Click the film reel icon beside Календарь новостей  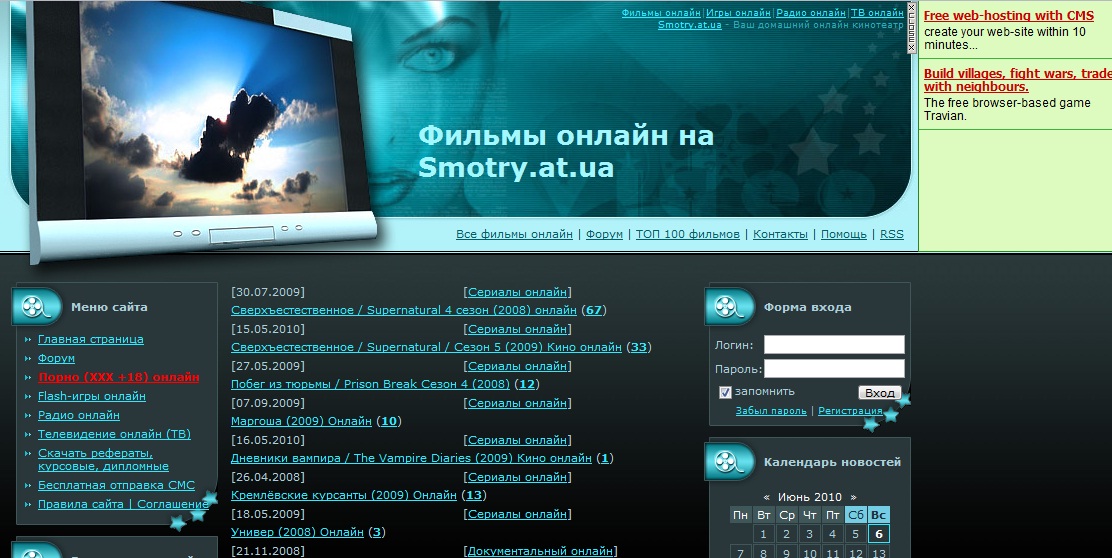(x=730, y=462)
